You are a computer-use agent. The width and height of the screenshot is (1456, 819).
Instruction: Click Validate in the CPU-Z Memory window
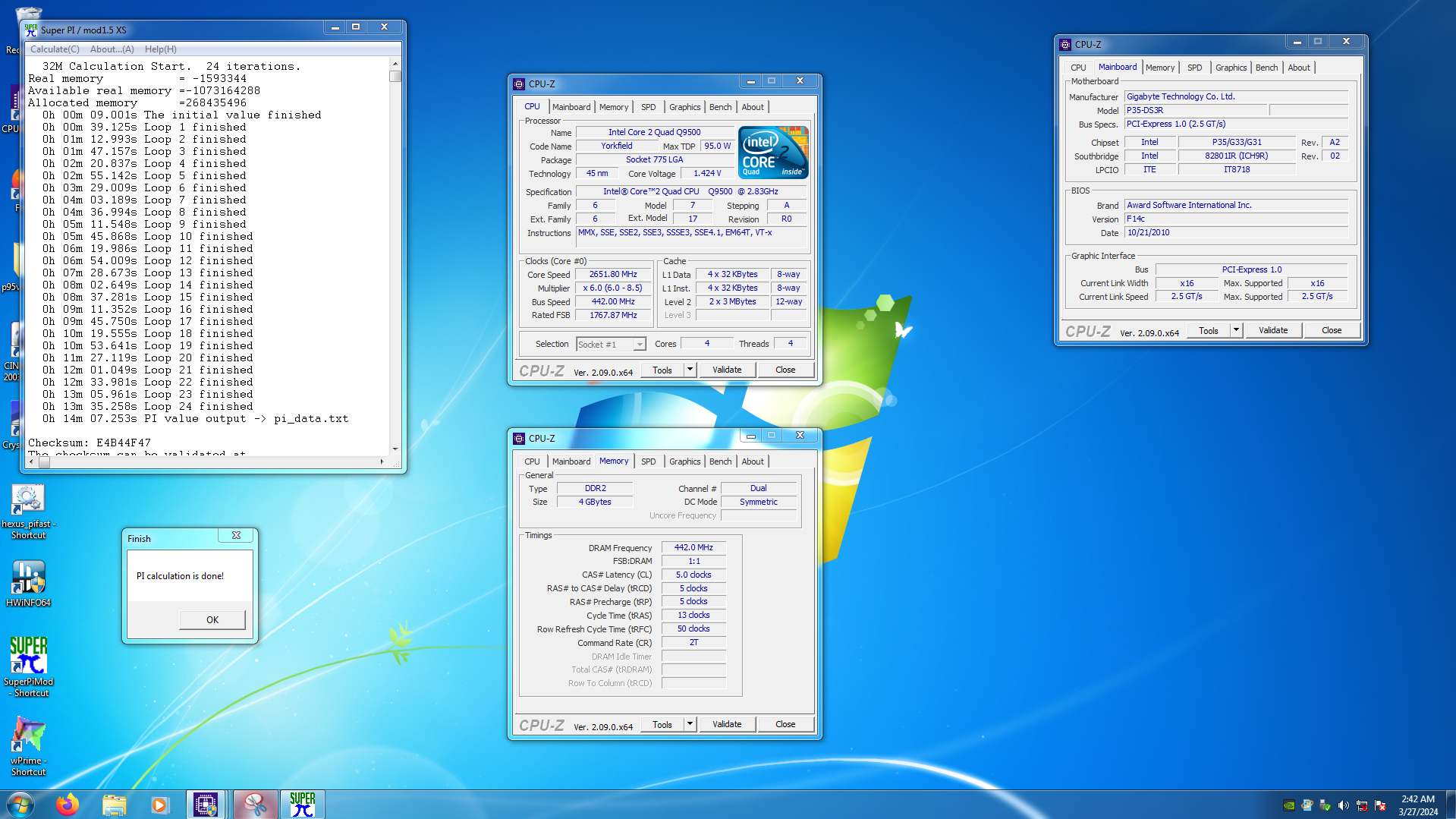727,725
